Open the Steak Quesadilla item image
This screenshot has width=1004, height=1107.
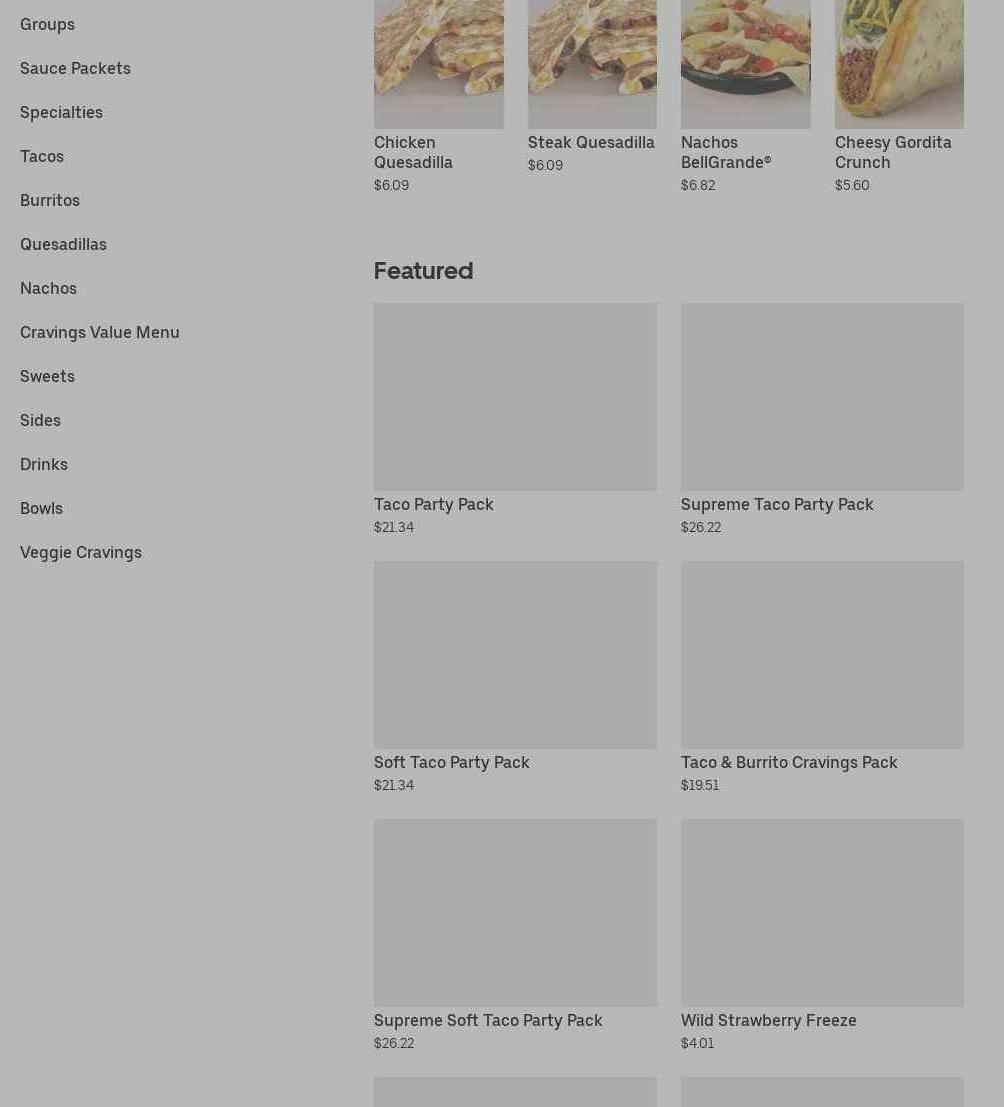[x=592, y=64]
